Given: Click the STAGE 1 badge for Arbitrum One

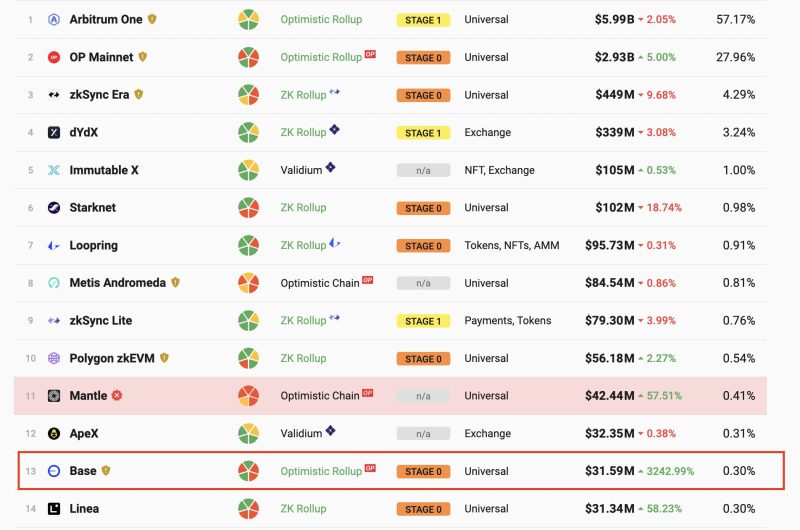Looking at the screenshot, I should coord(423,20).
